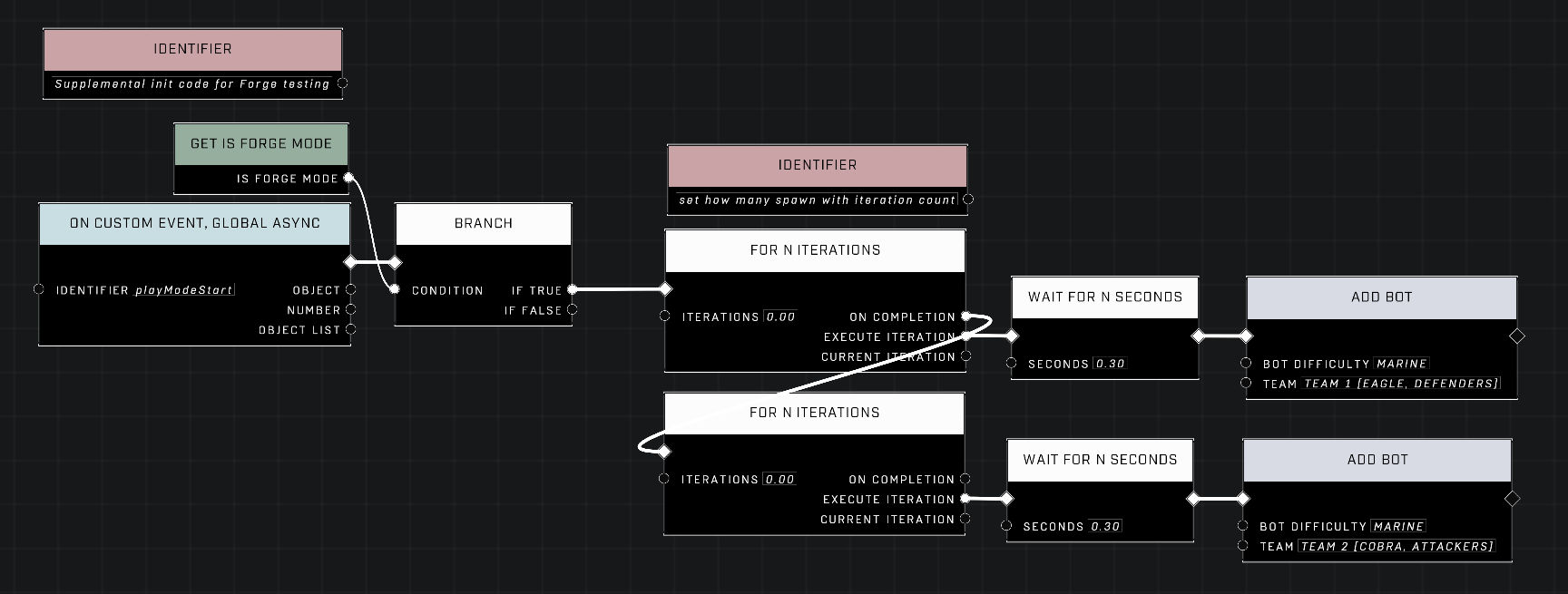Select the Get Is Forge Mode node header
1568x594 pixels.
260,144
